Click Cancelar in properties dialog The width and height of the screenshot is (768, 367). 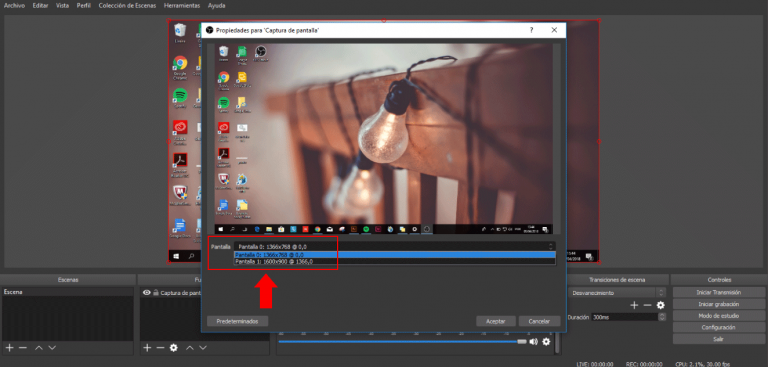539,321
